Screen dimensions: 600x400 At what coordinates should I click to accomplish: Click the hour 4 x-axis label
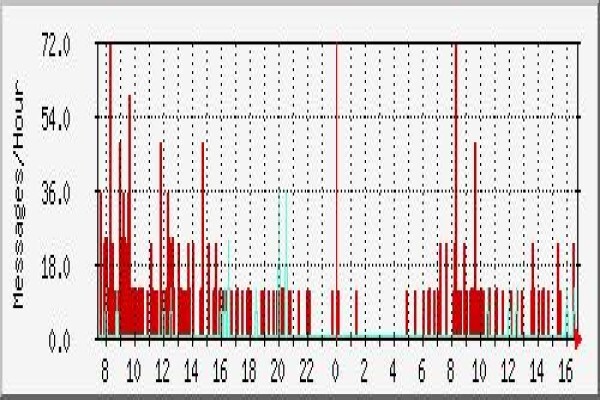tap(393, 371)
